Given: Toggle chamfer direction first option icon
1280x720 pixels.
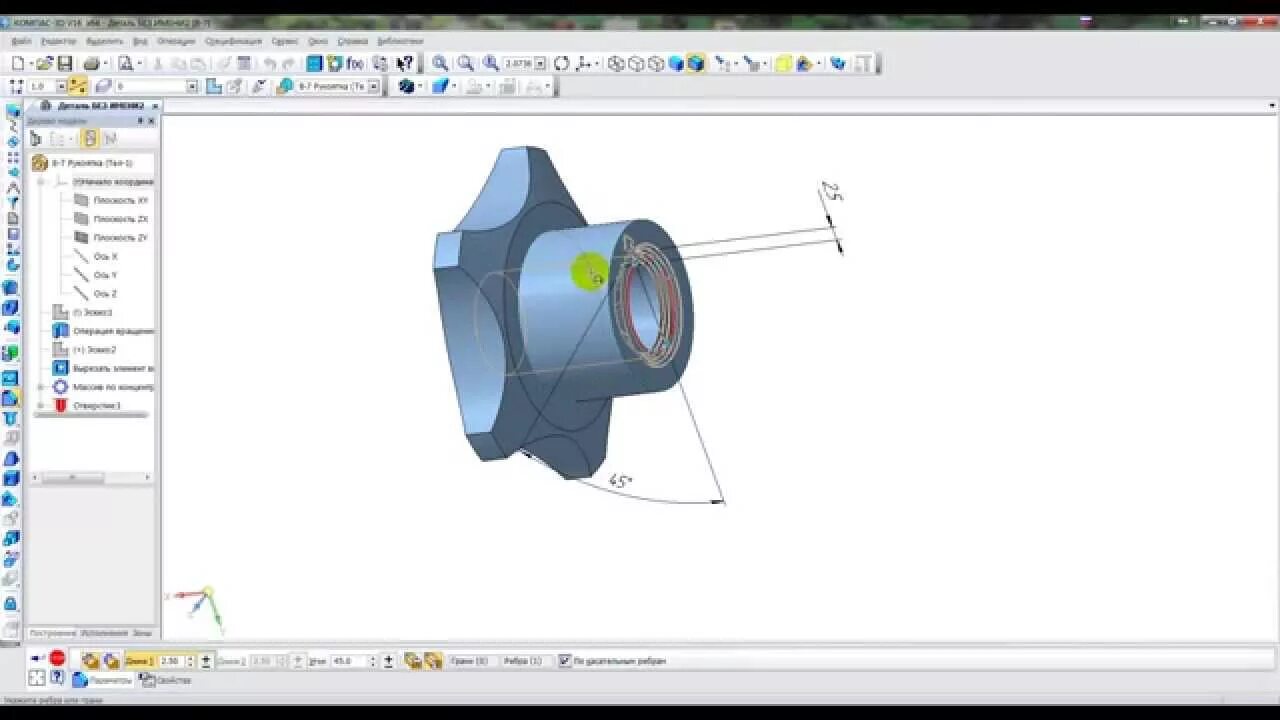Looking at the screenshot, I should 413,661.
